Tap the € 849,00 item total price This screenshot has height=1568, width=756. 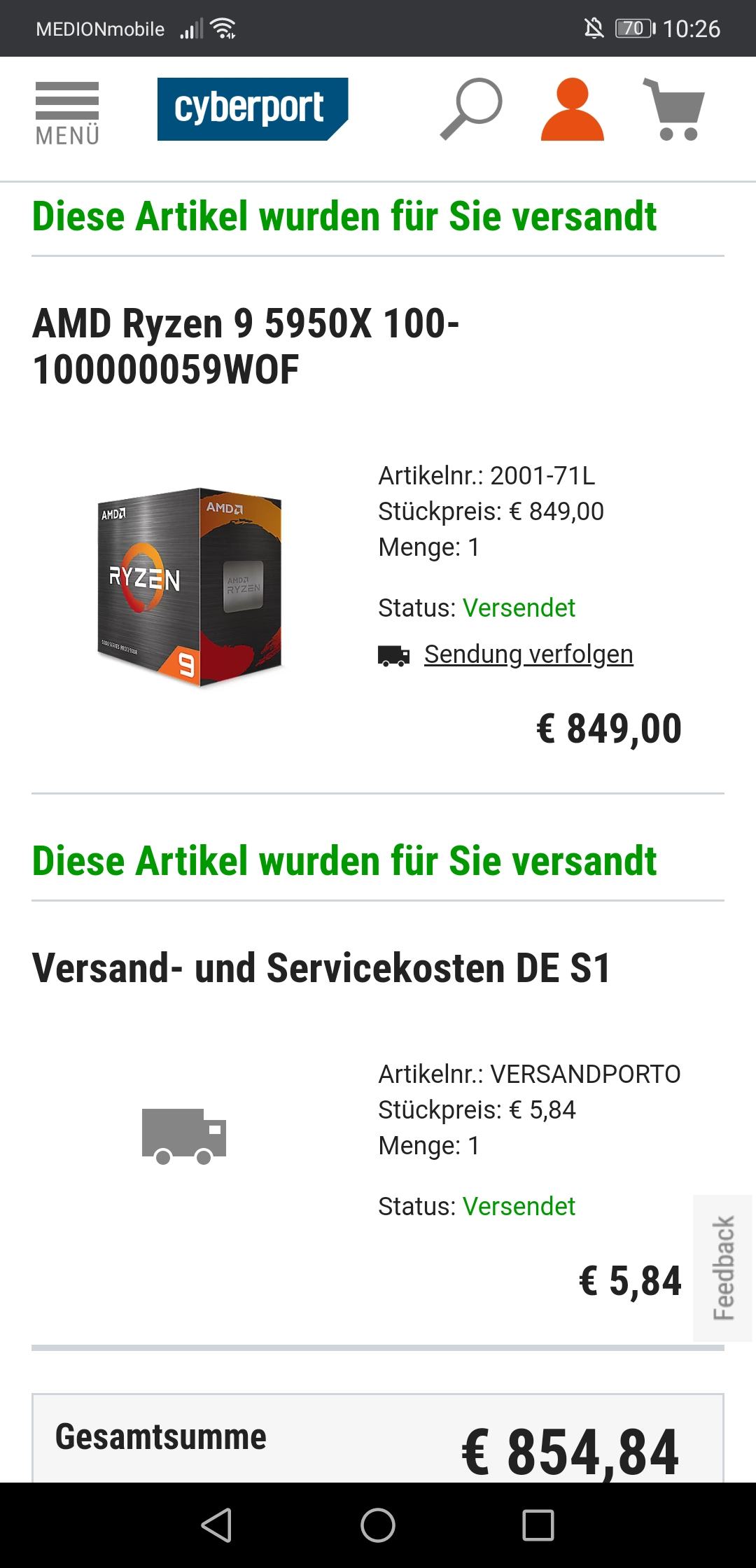609,729
